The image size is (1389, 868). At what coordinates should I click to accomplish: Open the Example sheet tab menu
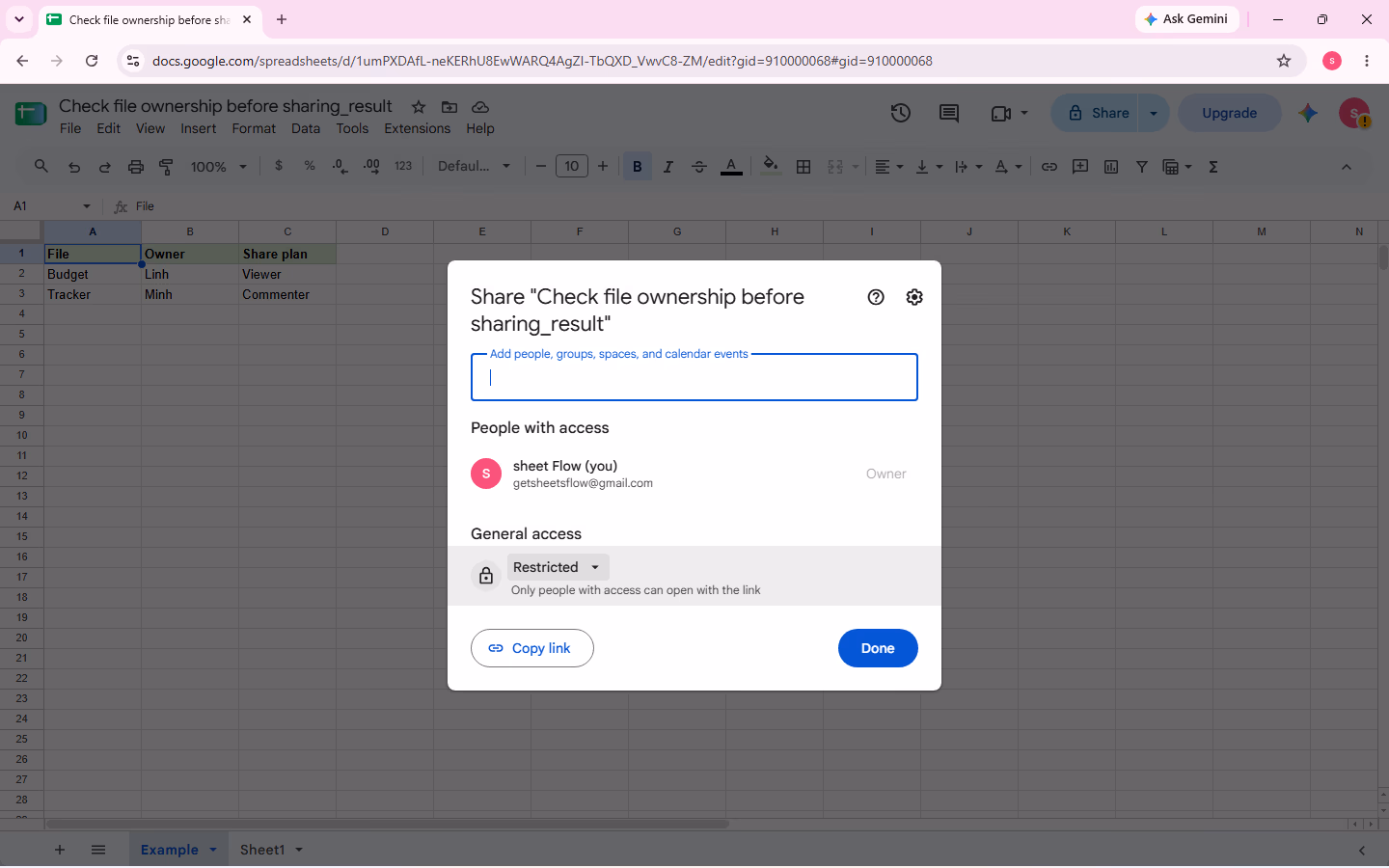coord(213,850)
